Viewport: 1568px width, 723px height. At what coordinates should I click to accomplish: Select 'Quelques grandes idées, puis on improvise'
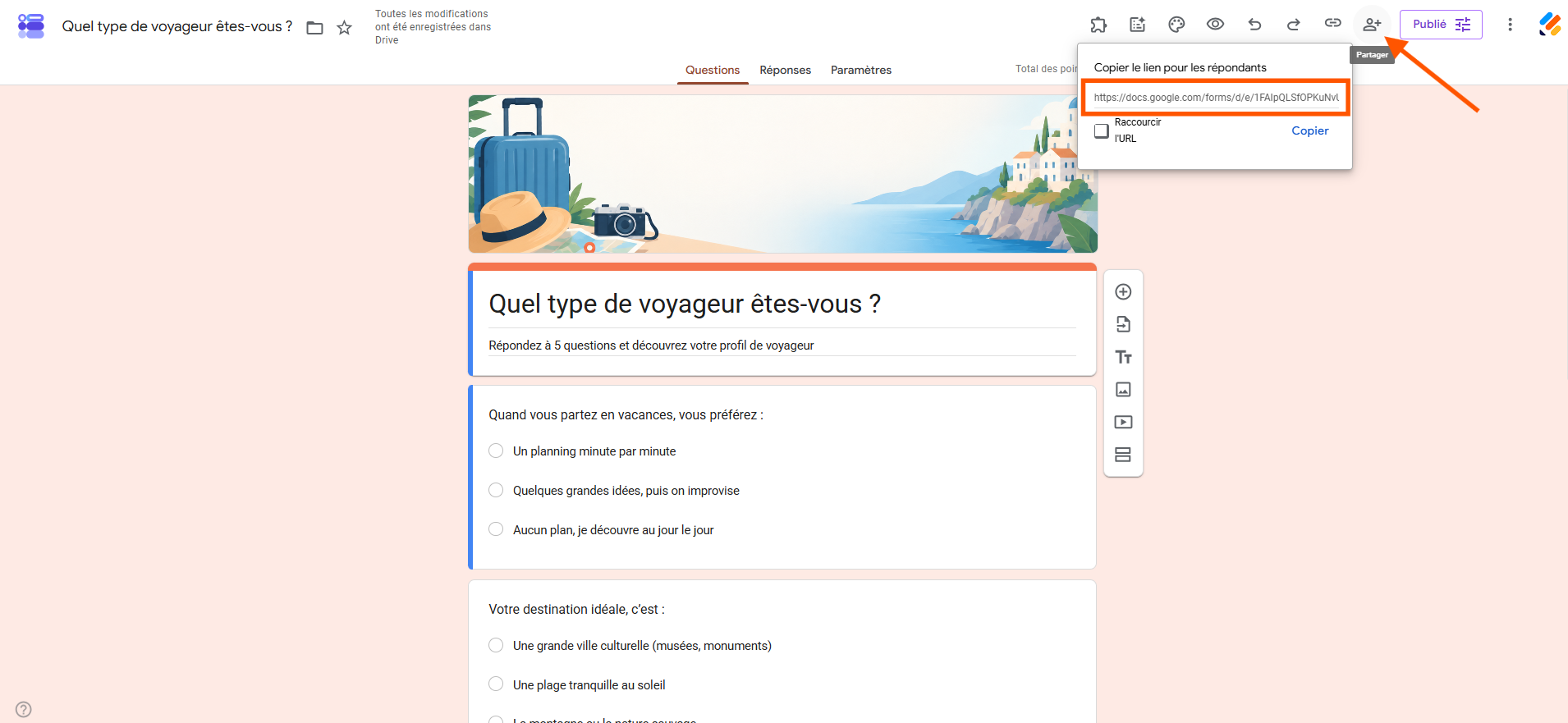[x=496, y=490]
